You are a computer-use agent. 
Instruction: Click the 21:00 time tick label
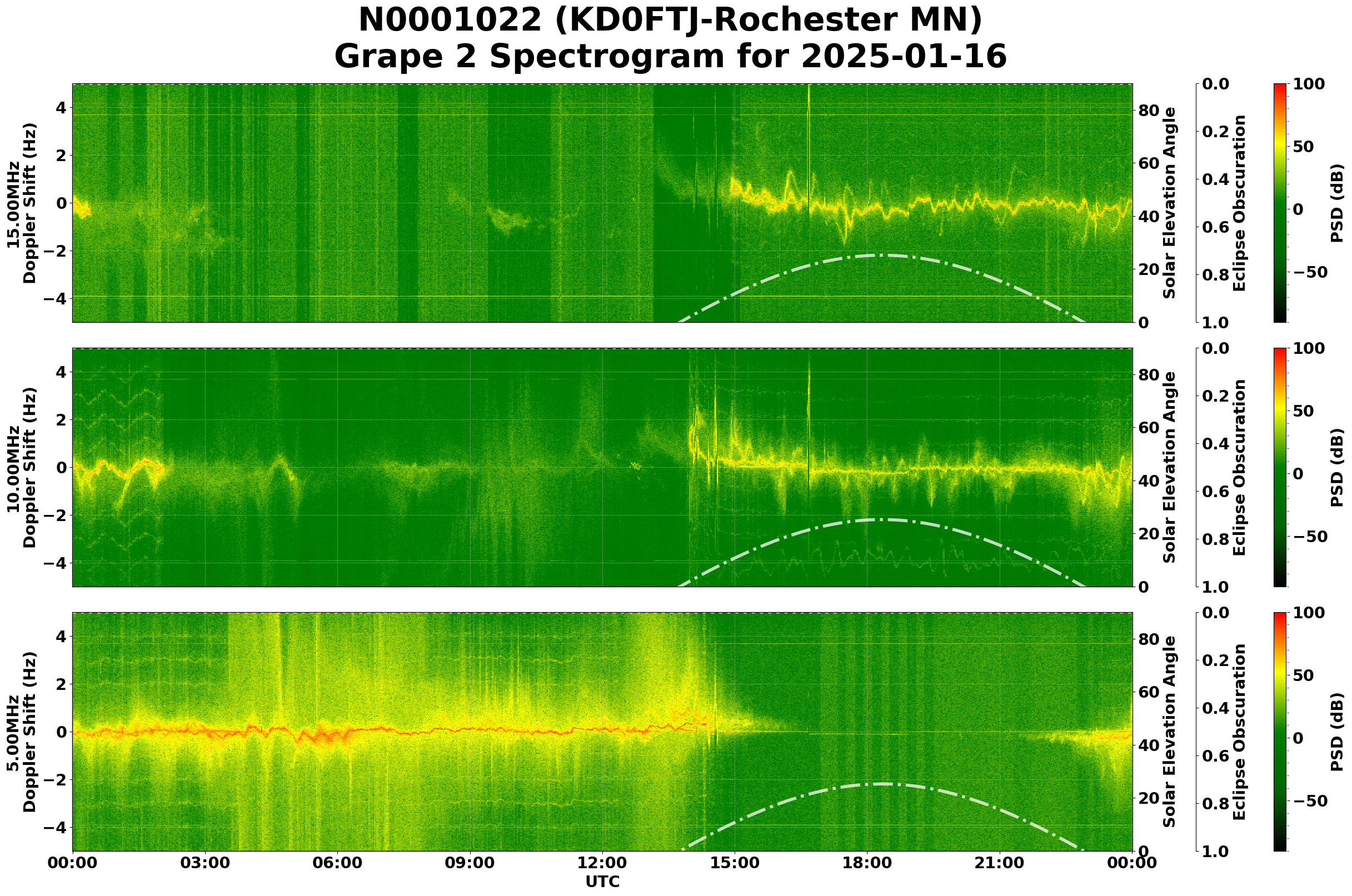click(999, 863)
